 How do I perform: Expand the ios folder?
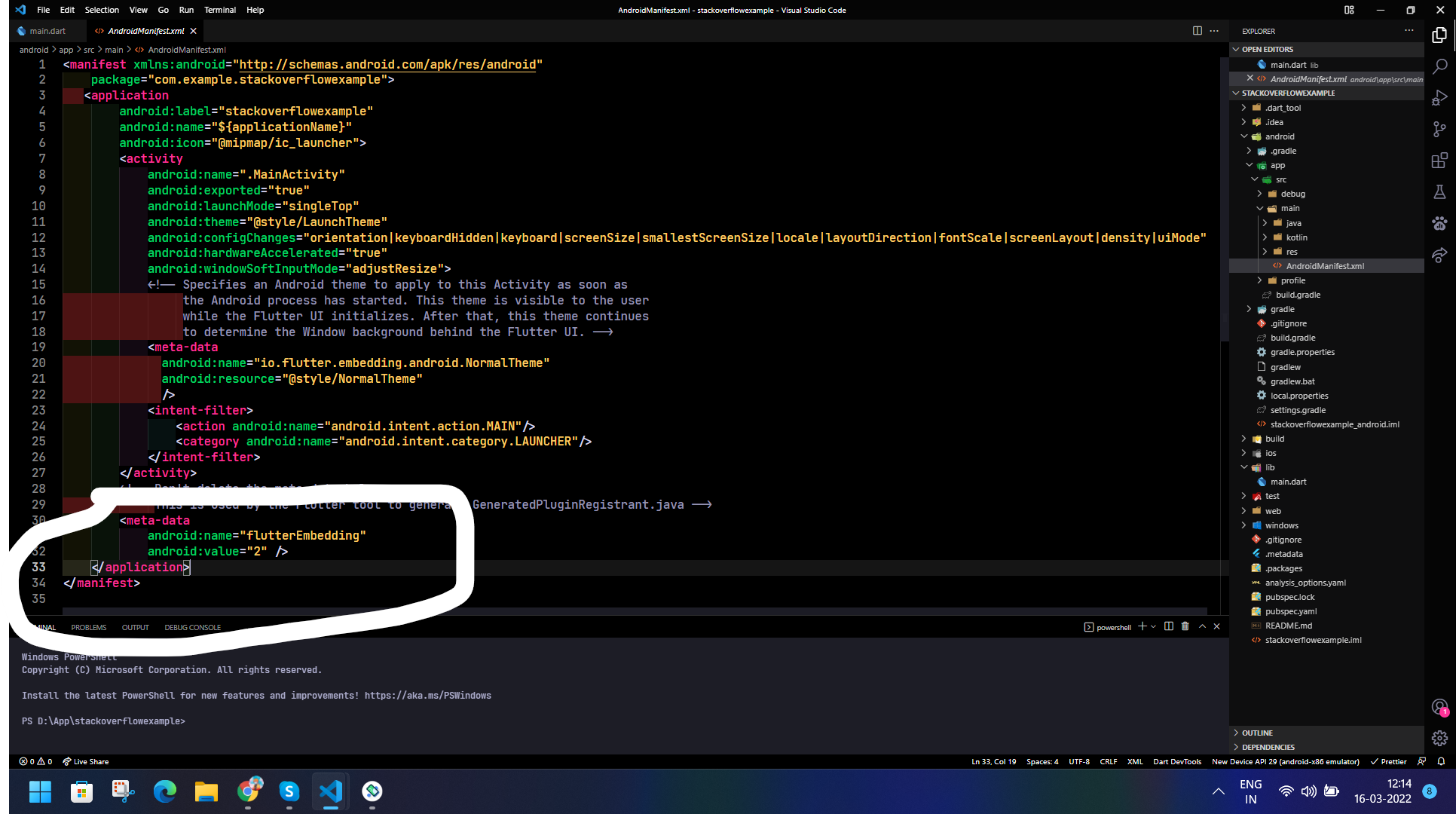click(x=1326, y=453)
